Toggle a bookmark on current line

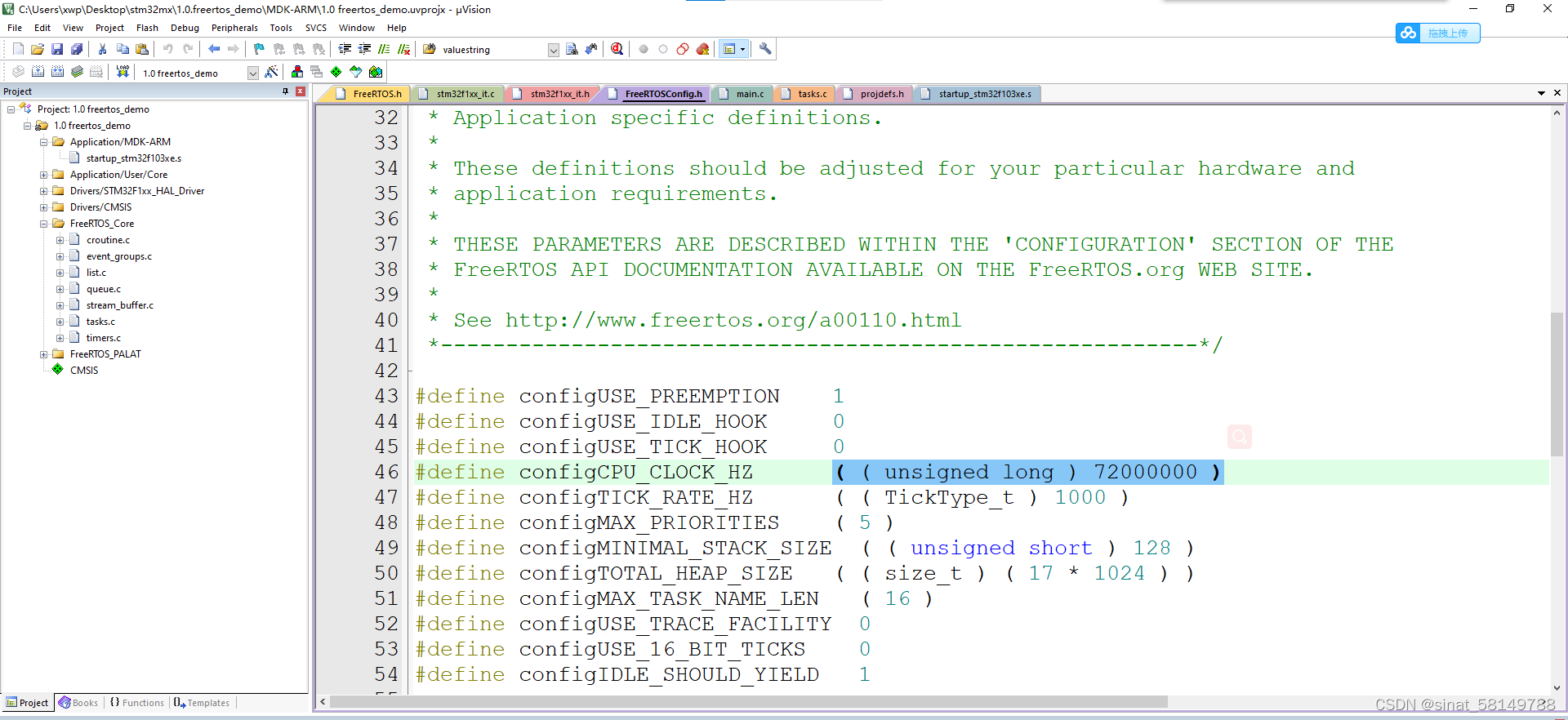pos(260,49)
